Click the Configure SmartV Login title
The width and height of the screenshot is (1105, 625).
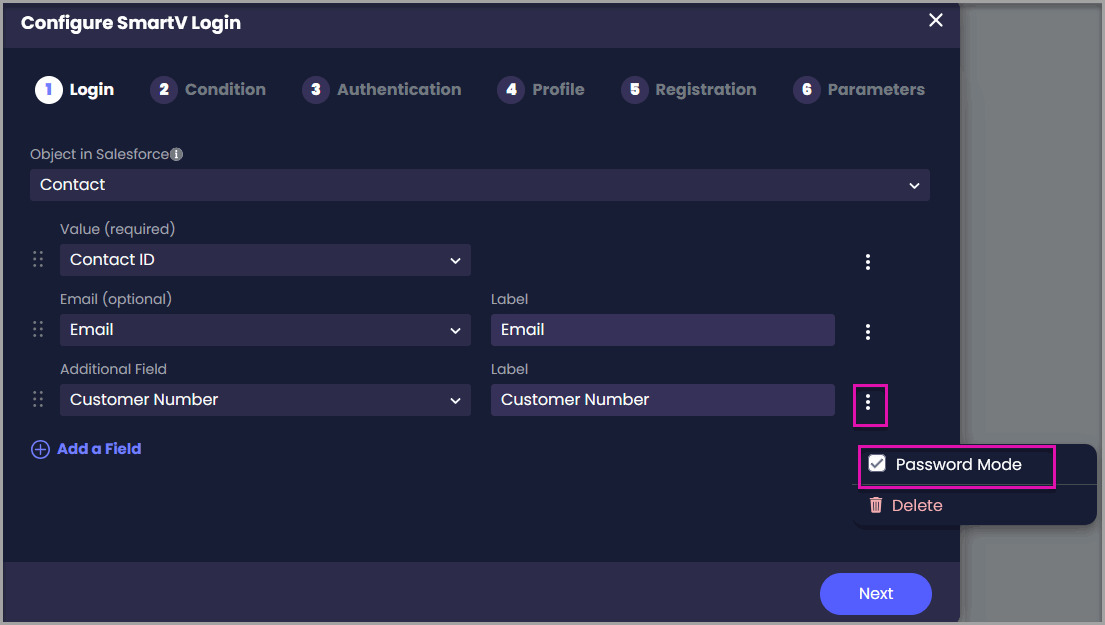click(131, 23)
